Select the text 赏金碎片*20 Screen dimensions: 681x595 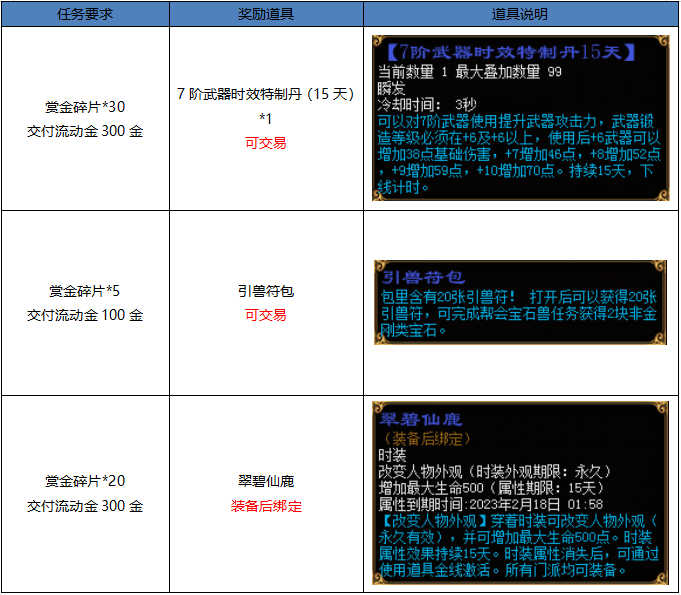pyautogui.click(x=85, y=481)
